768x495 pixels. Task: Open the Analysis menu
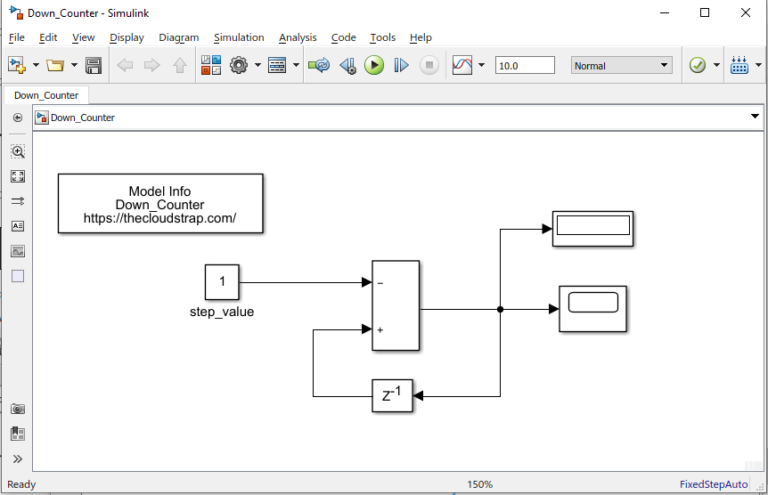298,37
